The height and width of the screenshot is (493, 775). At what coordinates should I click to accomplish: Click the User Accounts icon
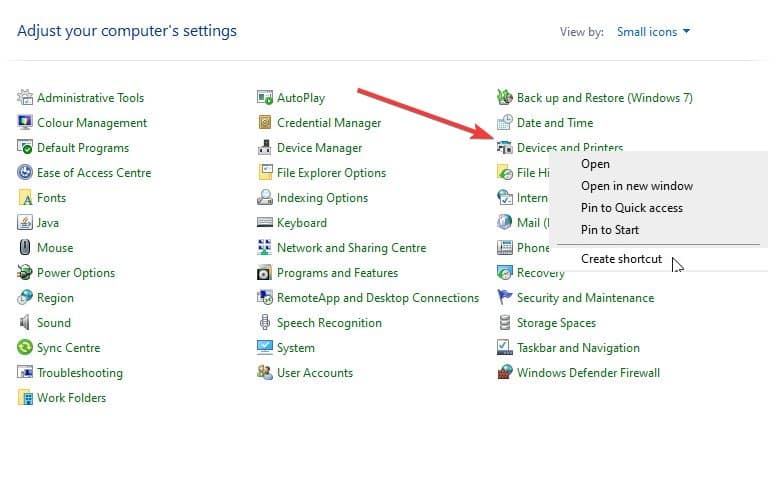264,372
